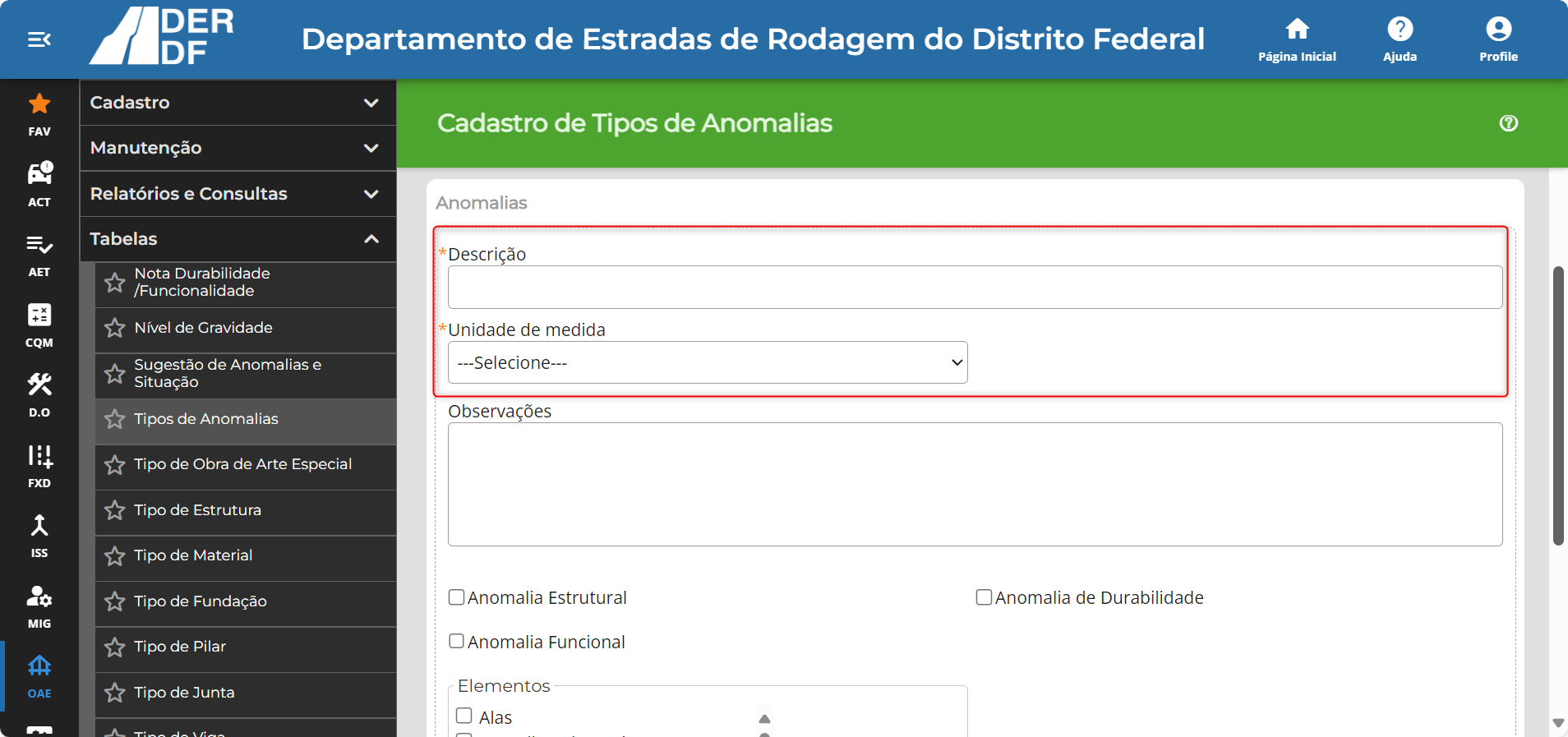Favorite Tipos de Anomalias with its star
The width and height of the screenshot is (1568, 737).
click(115, 419)
